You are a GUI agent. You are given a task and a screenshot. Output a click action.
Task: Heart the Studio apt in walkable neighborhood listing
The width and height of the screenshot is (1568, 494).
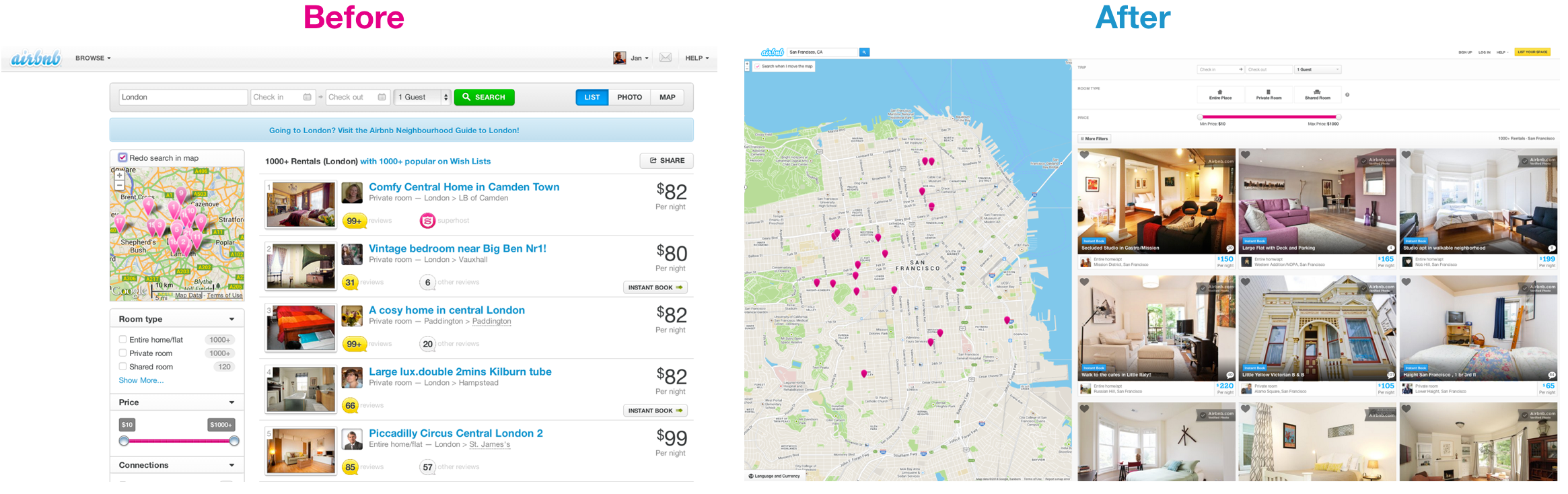(x=1406, y=155)
